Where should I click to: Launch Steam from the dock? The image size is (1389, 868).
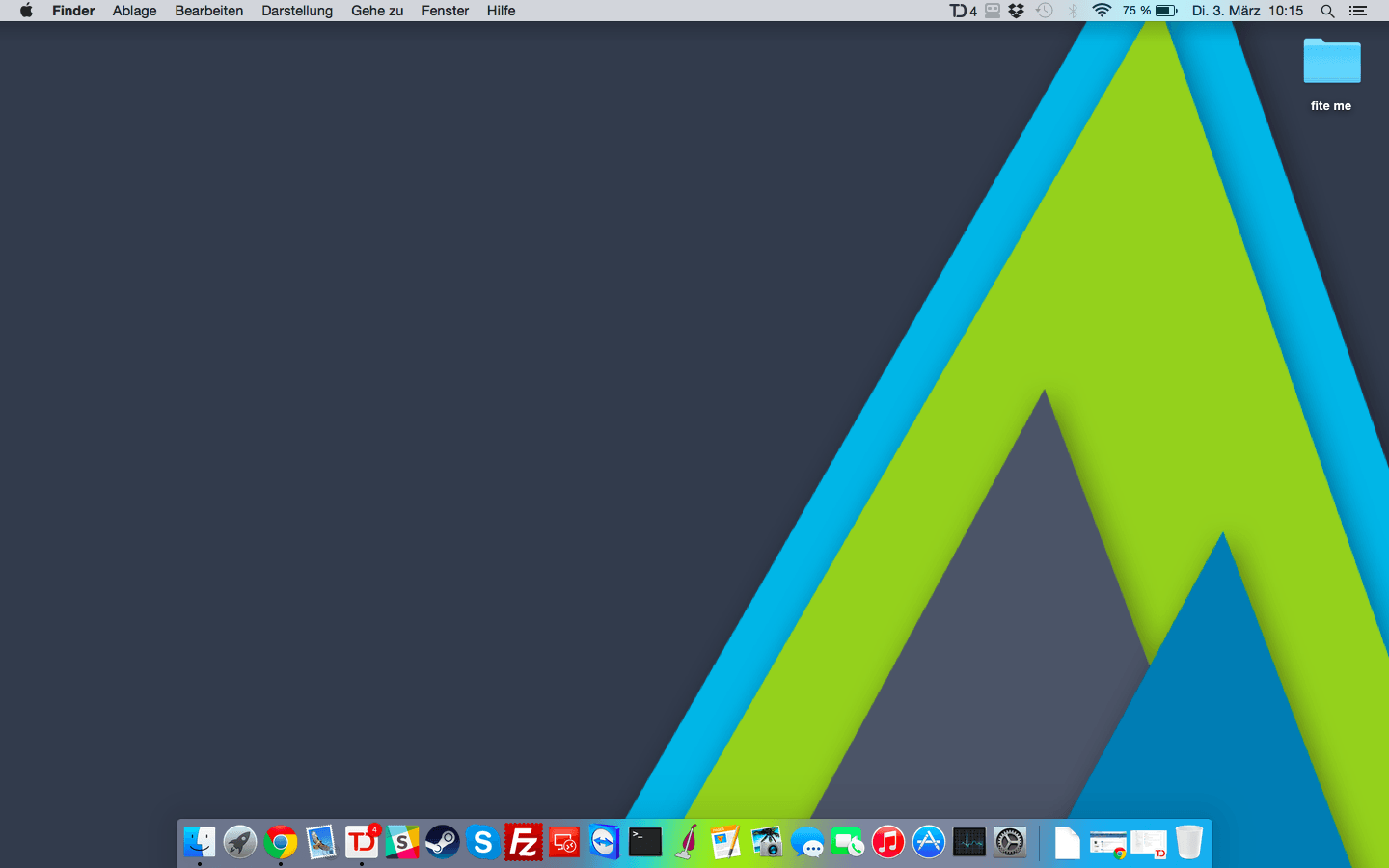[x=443, y=843]
